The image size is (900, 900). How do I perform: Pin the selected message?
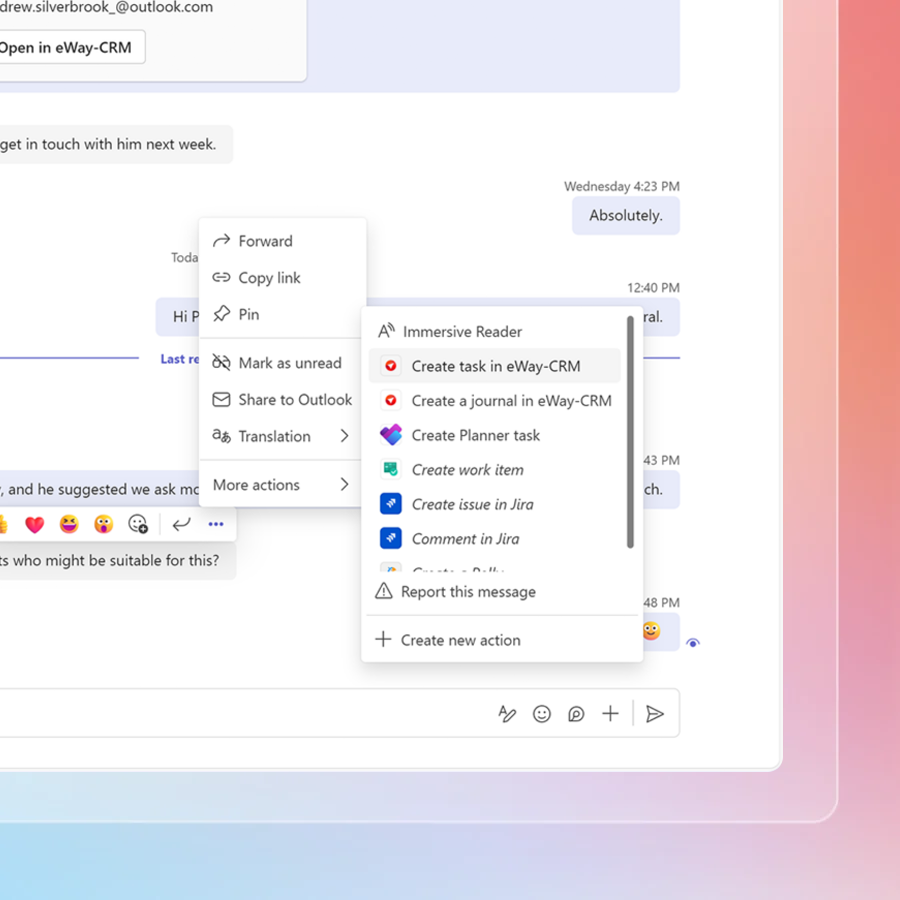(248, 314)
